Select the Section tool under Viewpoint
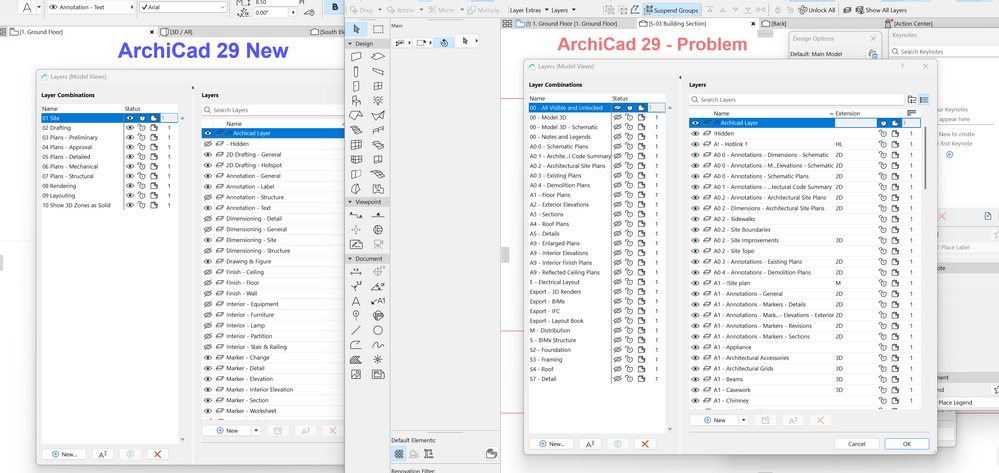Image resolution: width=999 pixels, height=473 pixels. [356, 215]
